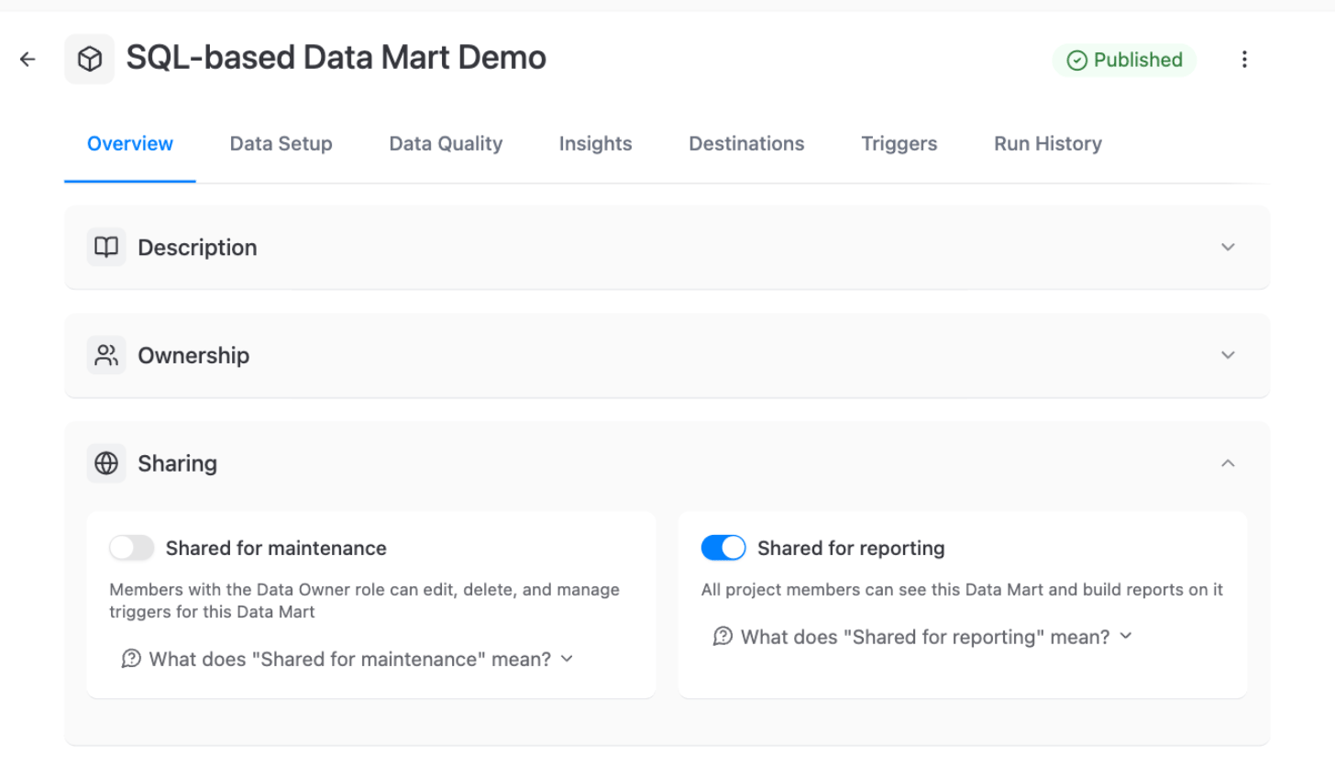Click the Ownership section heading
The image size is (1335, 768).
click(193, 355)
